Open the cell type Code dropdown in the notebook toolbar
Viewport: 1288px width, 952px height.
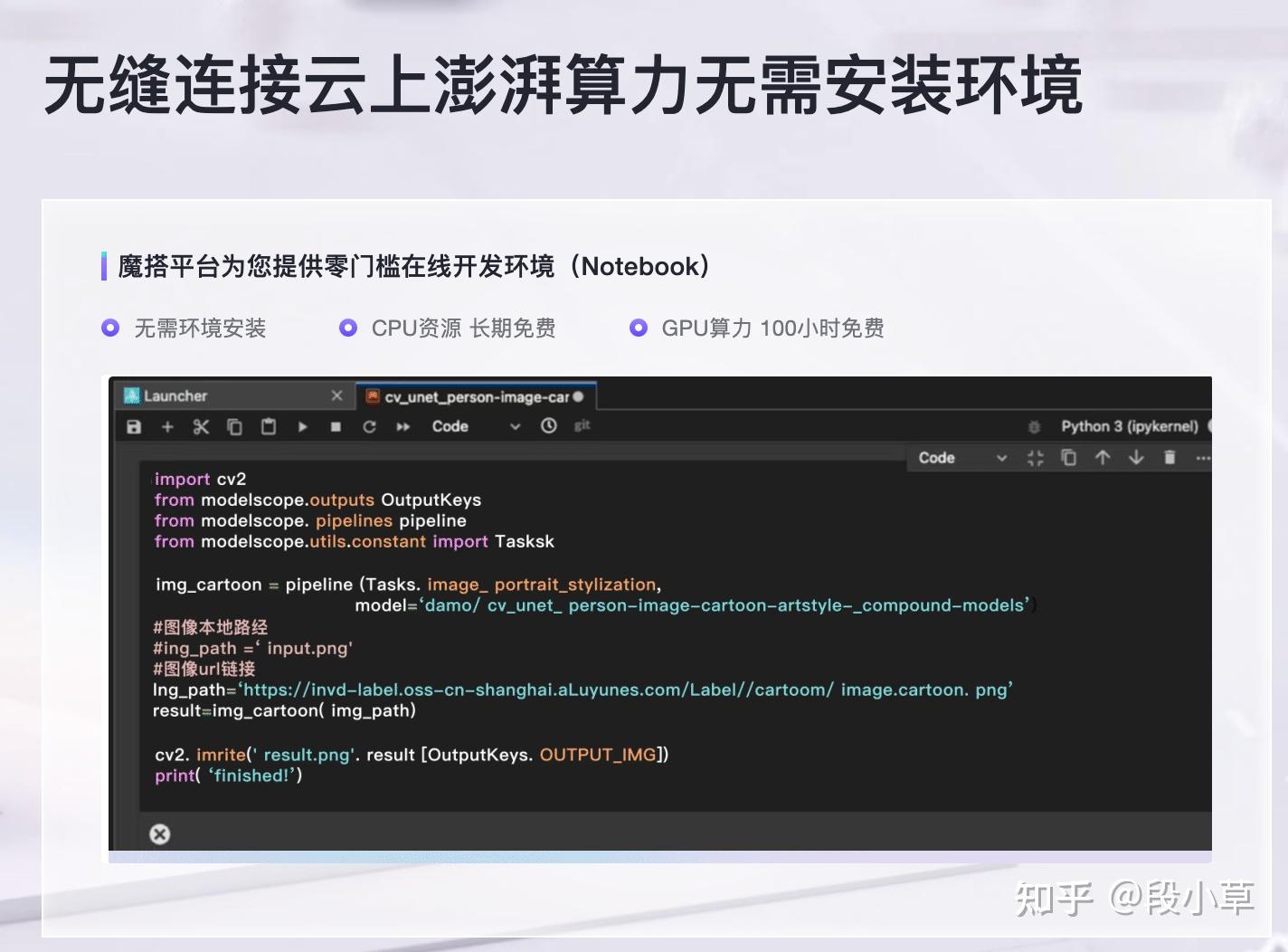coord(477,426)
